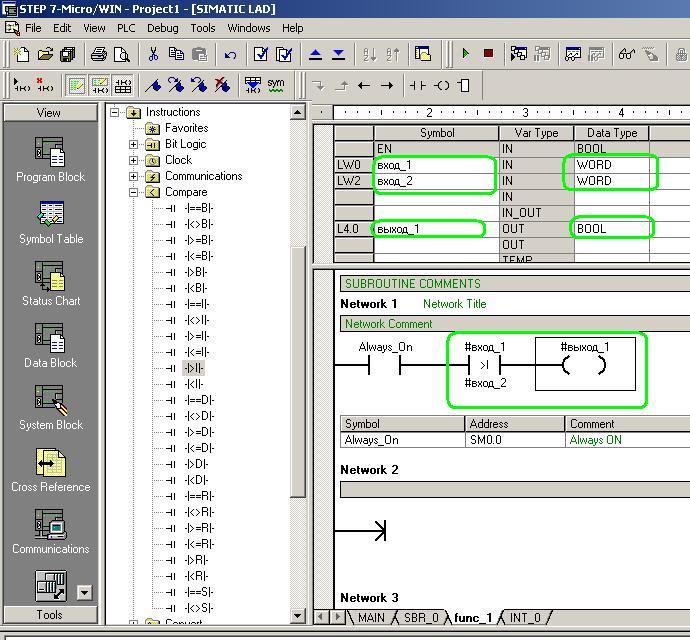Screen dimensions: 690x640
Task: Open the Data Block view
Action: [x=51, y=346]
